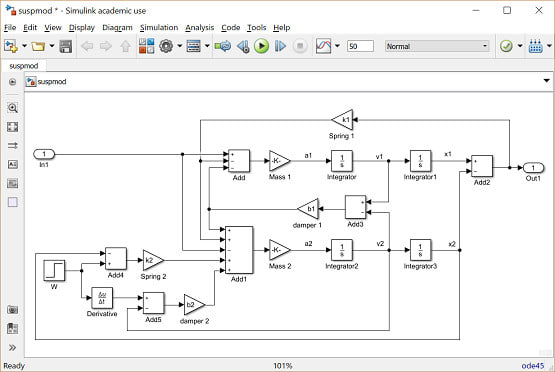Viewport: 555px width, 372px height.
Task: Click the ode45 solver link in status bar
Action: click(532, 366)
